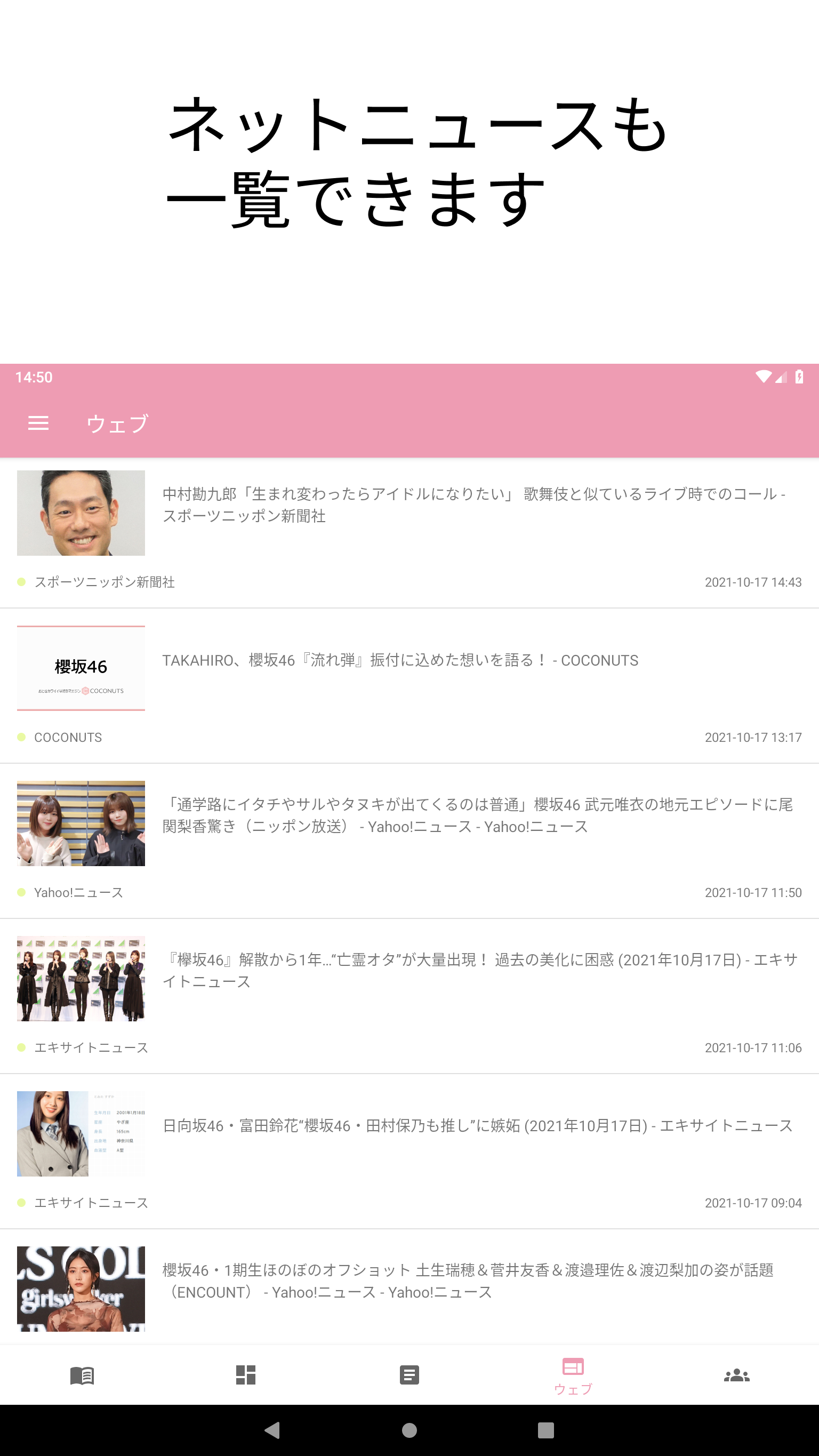Click the 2021-10-17 11:06 timestamp
Viewport: 819px width, 1456px height.
click(753, 1047)
